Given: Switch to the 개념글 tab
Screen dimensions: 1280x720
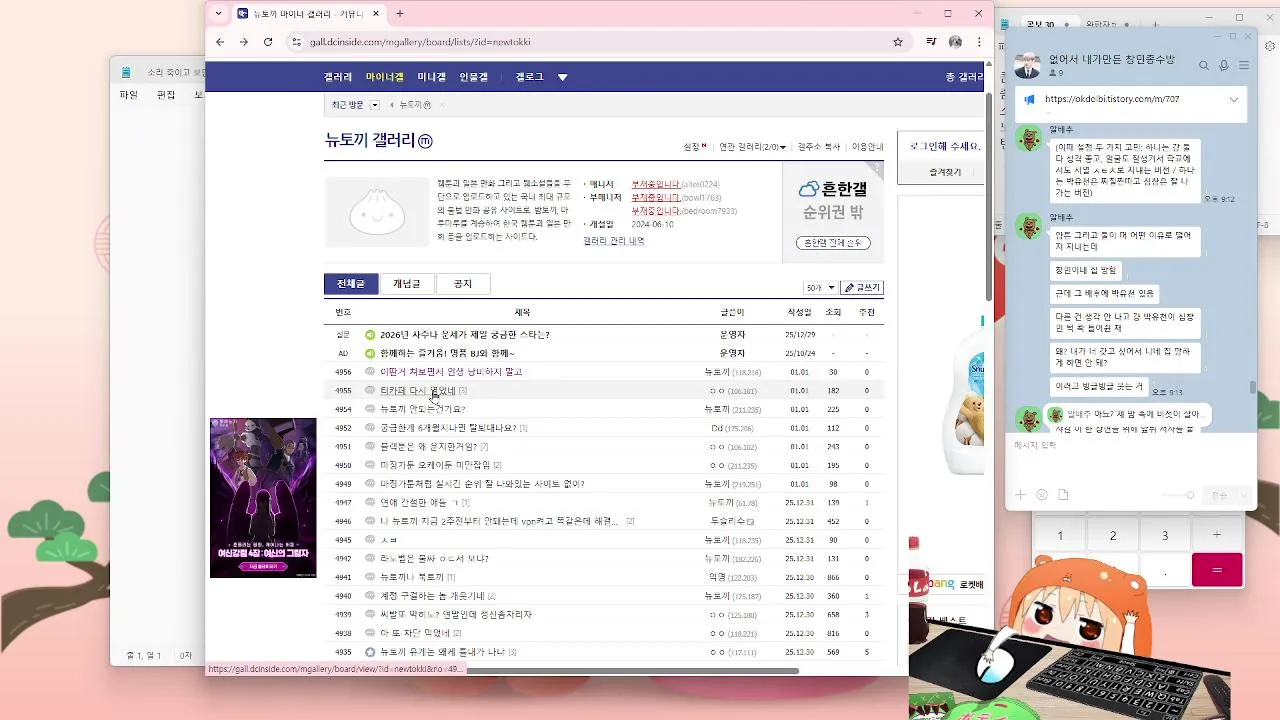Looking at the screenshot, I should [407, 284].
